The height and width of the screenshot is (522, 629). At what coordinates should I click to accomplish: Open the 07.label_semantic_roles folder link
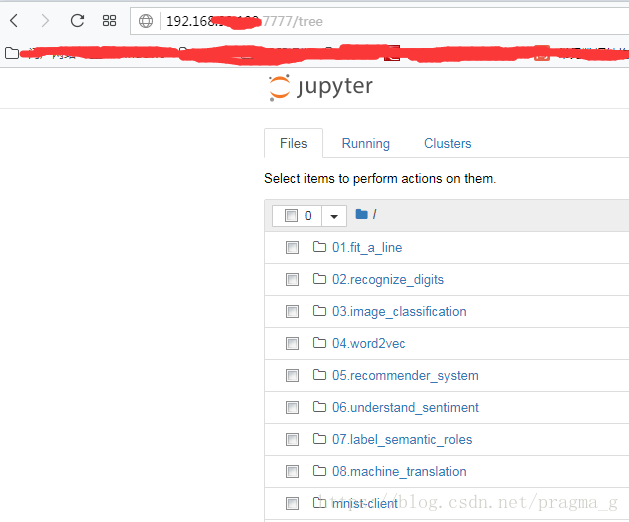[402, 440]
